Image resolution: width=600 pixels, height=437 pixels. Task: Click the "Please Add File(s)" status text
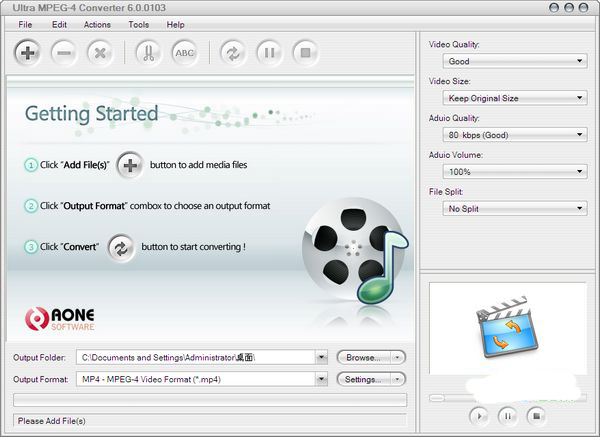[52, 421]
